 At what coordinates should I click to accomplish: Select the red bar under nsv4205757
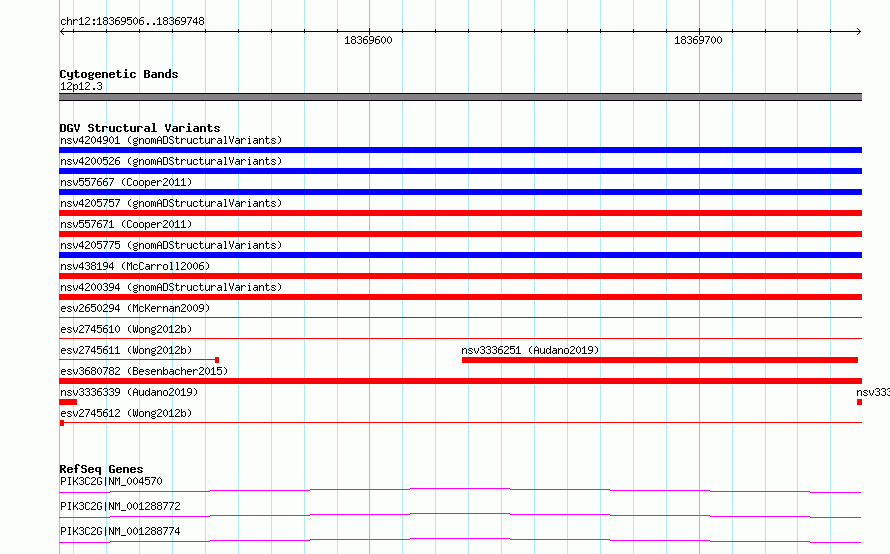coord(460,213)
